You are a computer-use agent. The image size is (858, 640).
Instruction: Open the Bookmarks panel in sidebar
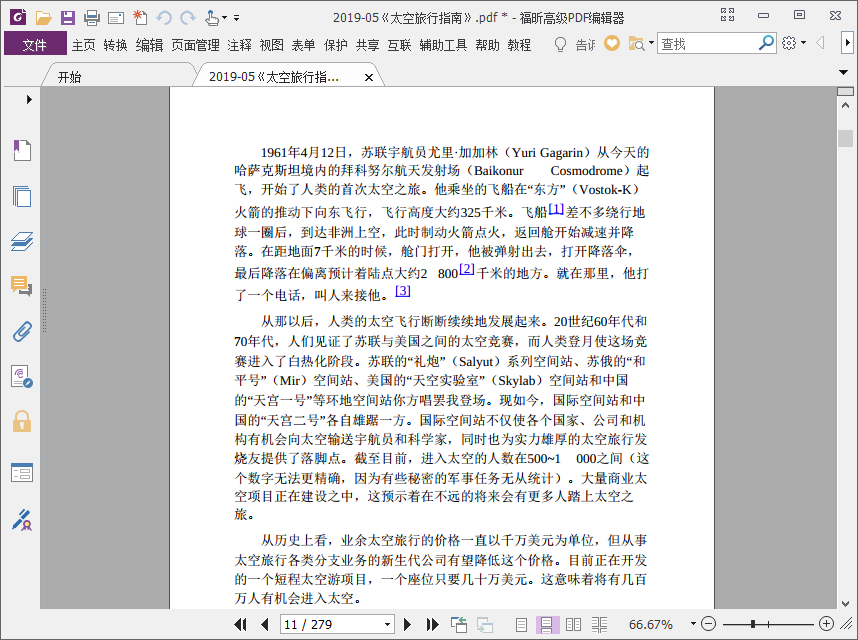coord(22,150)
